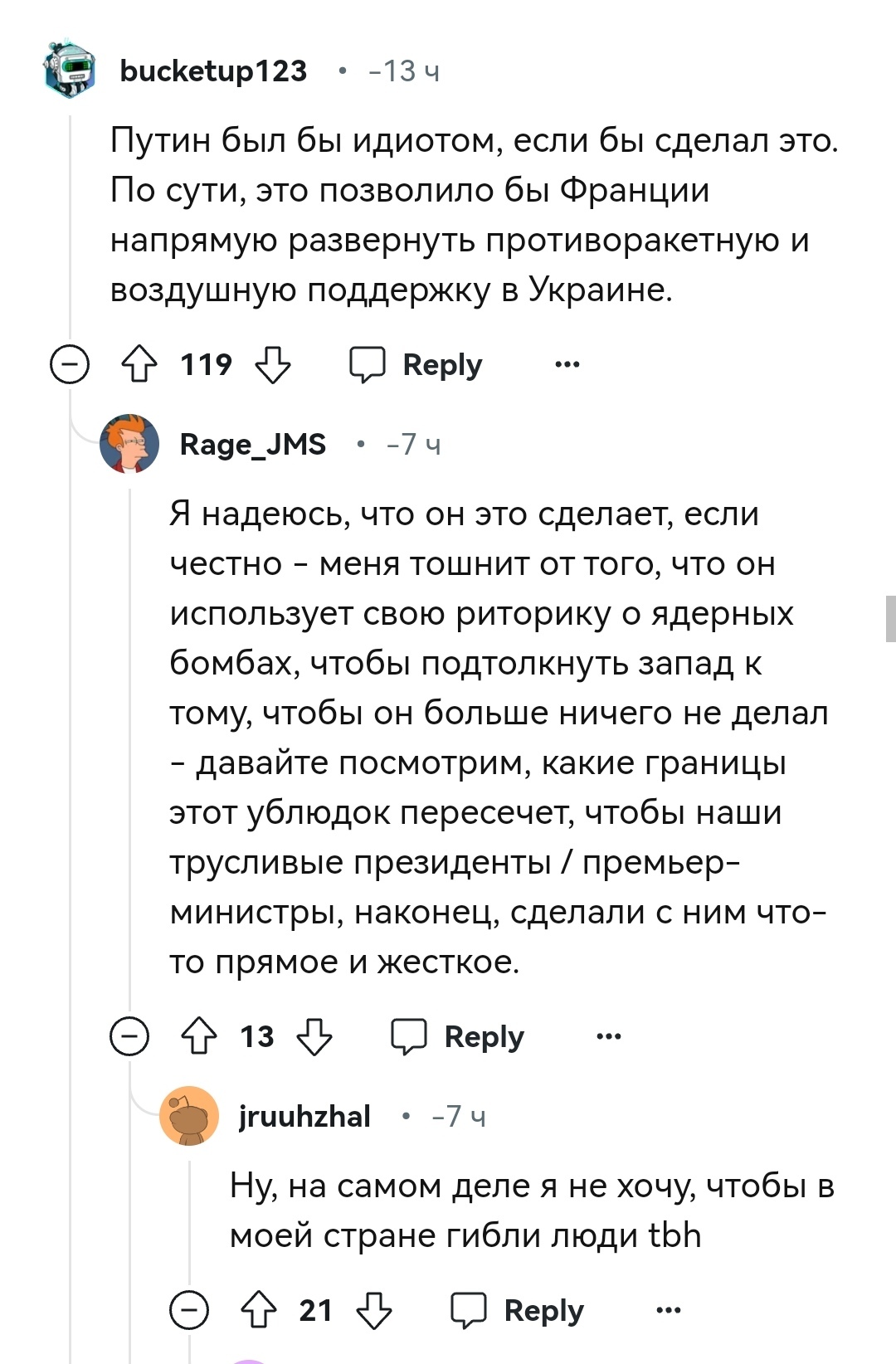Open more options for Rage_JMS's comment

click(609, 1036)
